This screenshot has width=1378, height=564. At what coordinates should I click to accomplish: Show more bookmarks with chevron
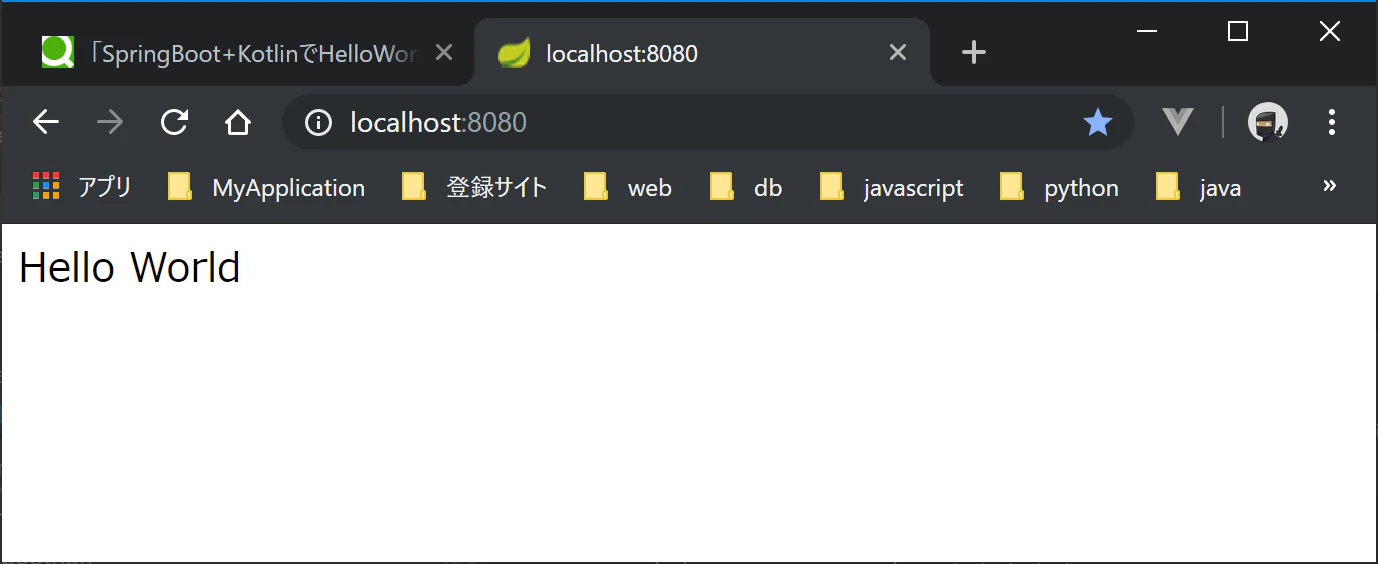pyautogui.click(x=1329, y=186)
